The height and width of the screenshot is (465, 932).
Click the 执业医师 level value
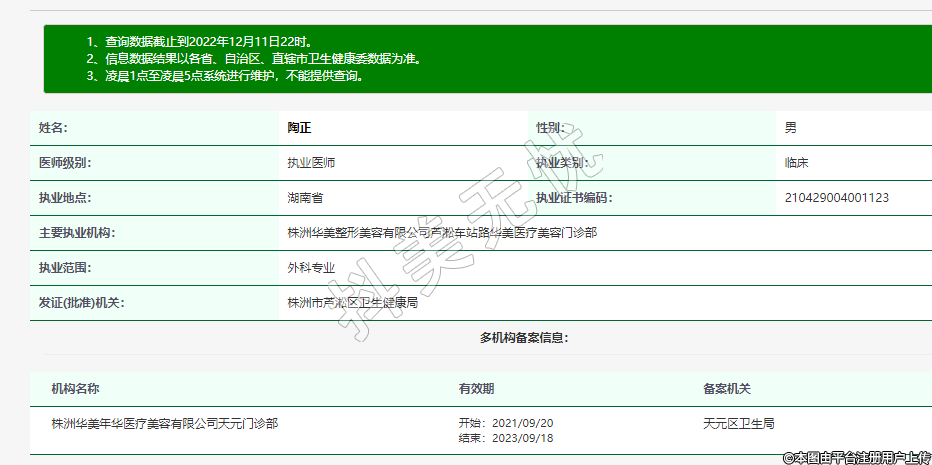coord(311,163)
